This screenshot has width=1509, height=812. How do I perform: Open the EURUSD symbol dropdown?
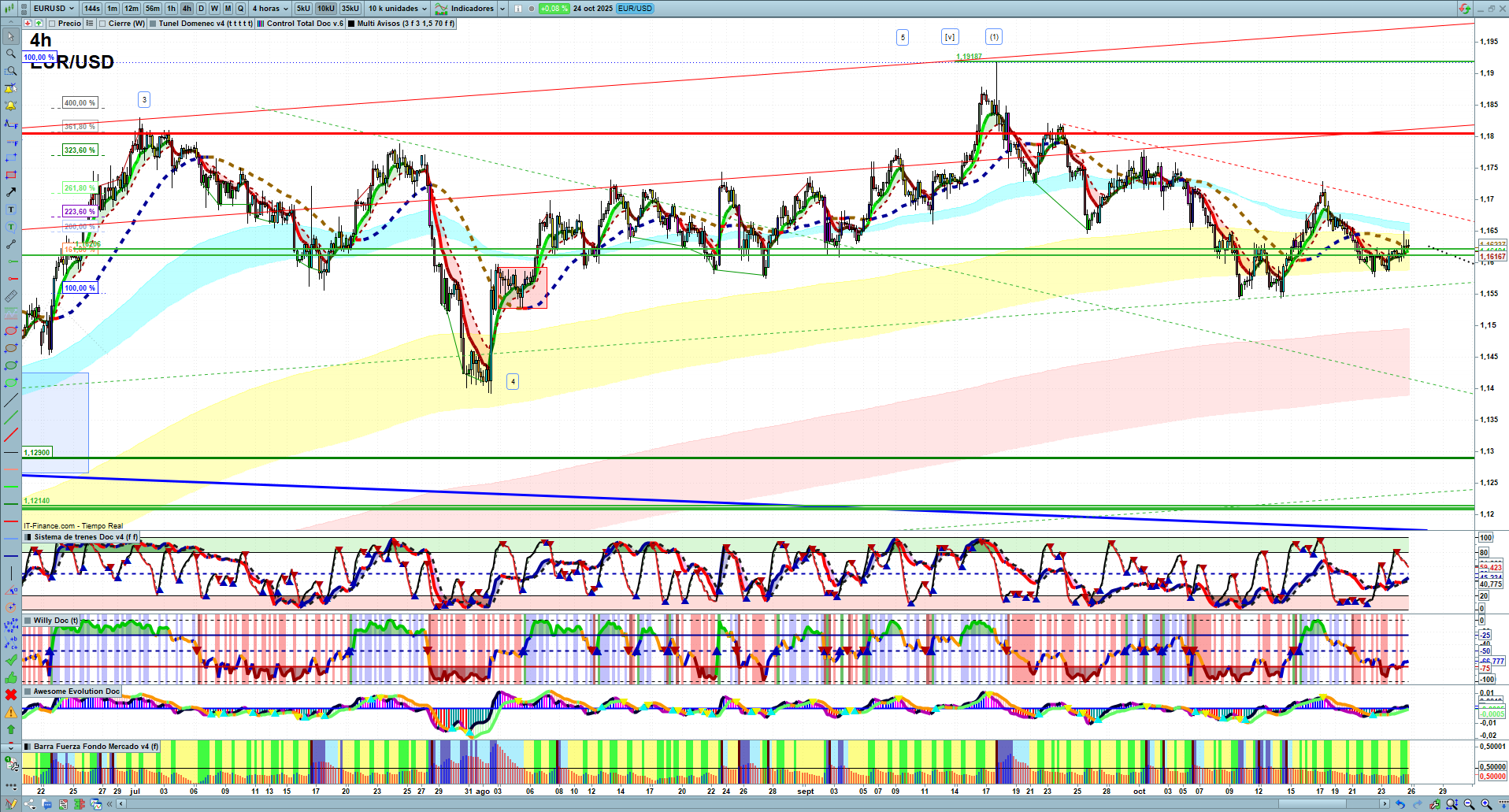click(x=54, y=9)
